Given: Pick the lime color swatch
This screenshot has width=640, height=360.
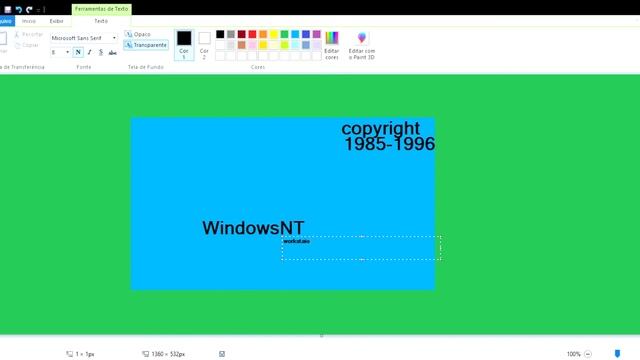Looking at the screenshot, I should point(284,45).
